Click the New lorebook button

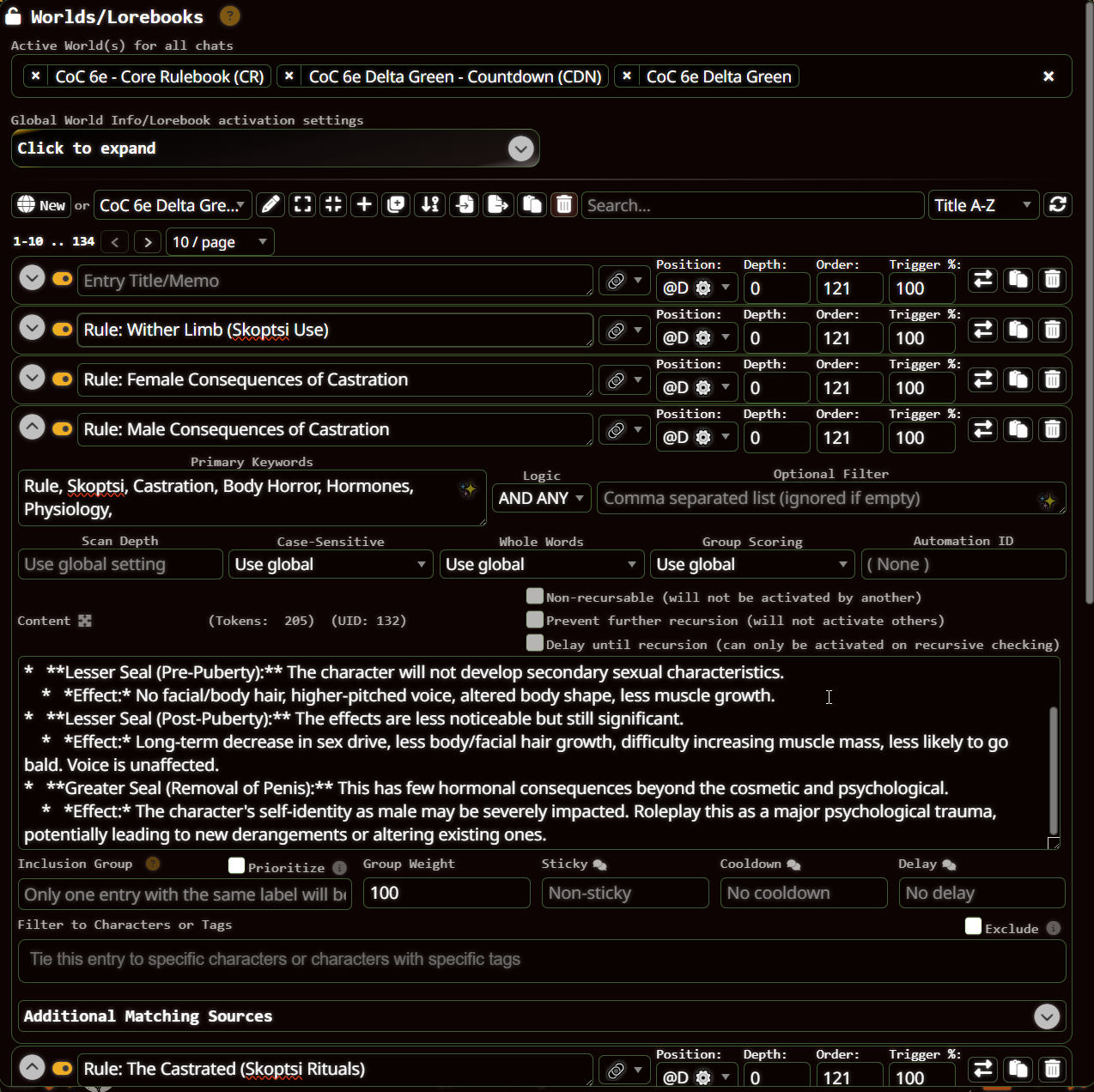click(x=41, y=205)
